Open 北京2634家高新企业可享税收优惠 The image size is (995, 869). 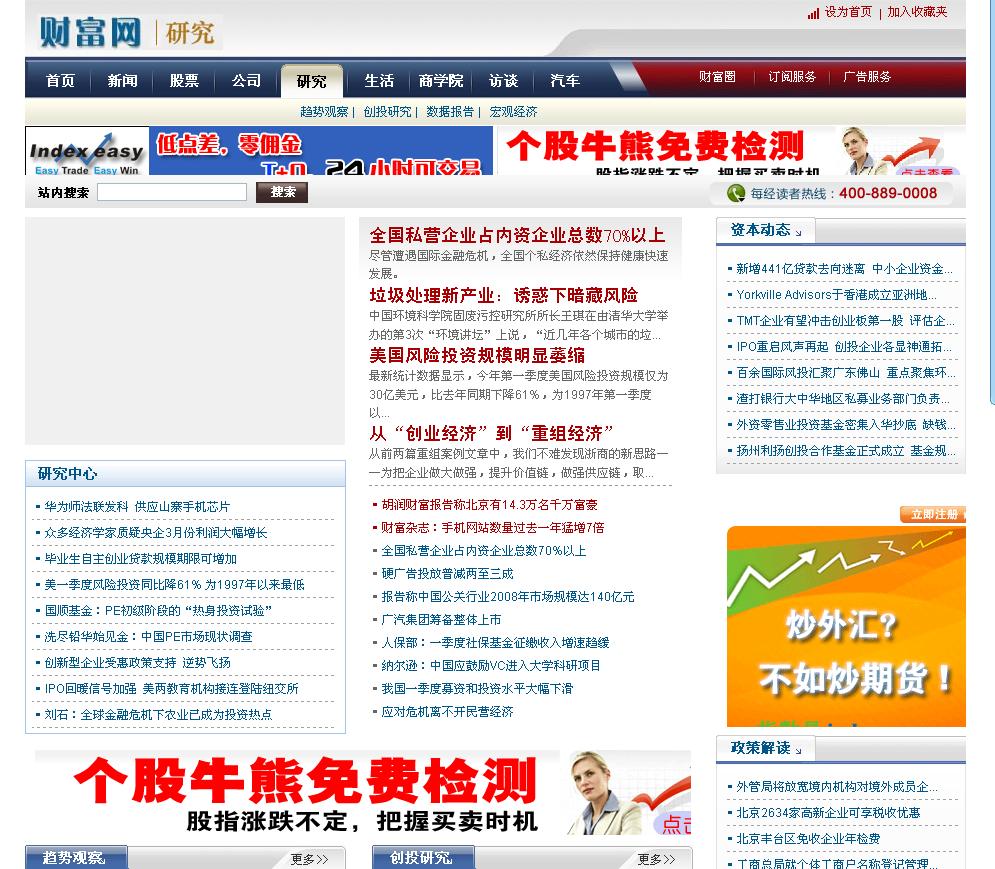click(828, 813)
